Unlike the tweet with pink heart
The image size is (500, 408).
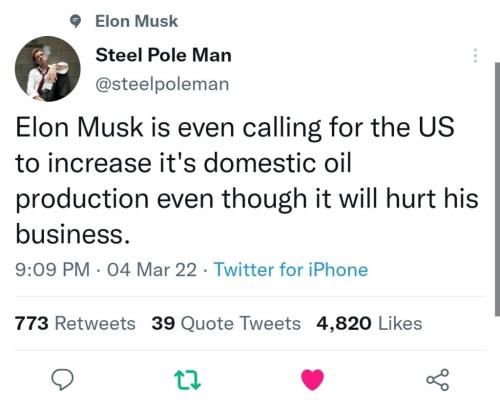(312, 380)
